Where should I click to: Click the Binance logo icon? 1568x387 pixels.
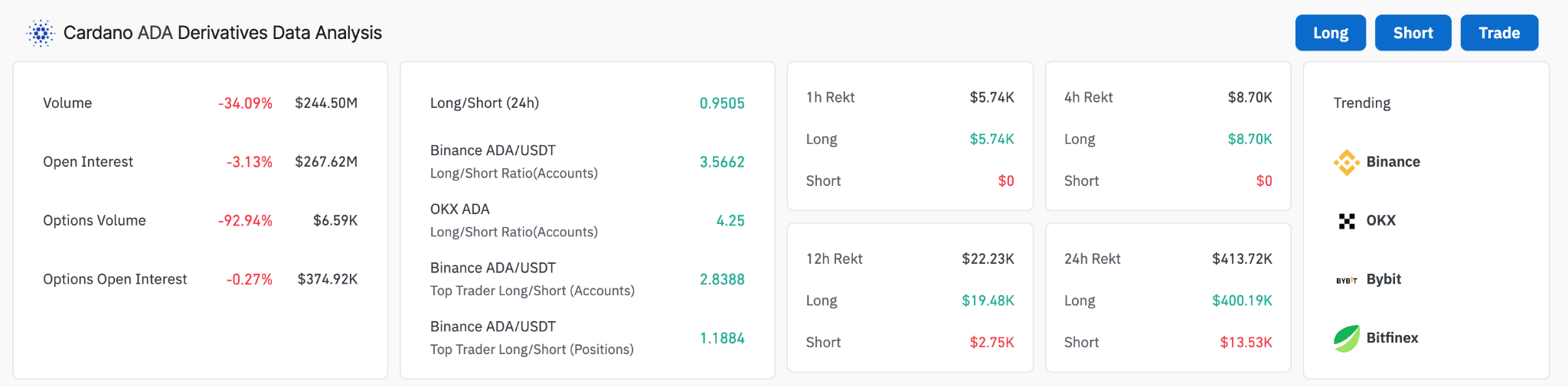tap(1346, 162)
